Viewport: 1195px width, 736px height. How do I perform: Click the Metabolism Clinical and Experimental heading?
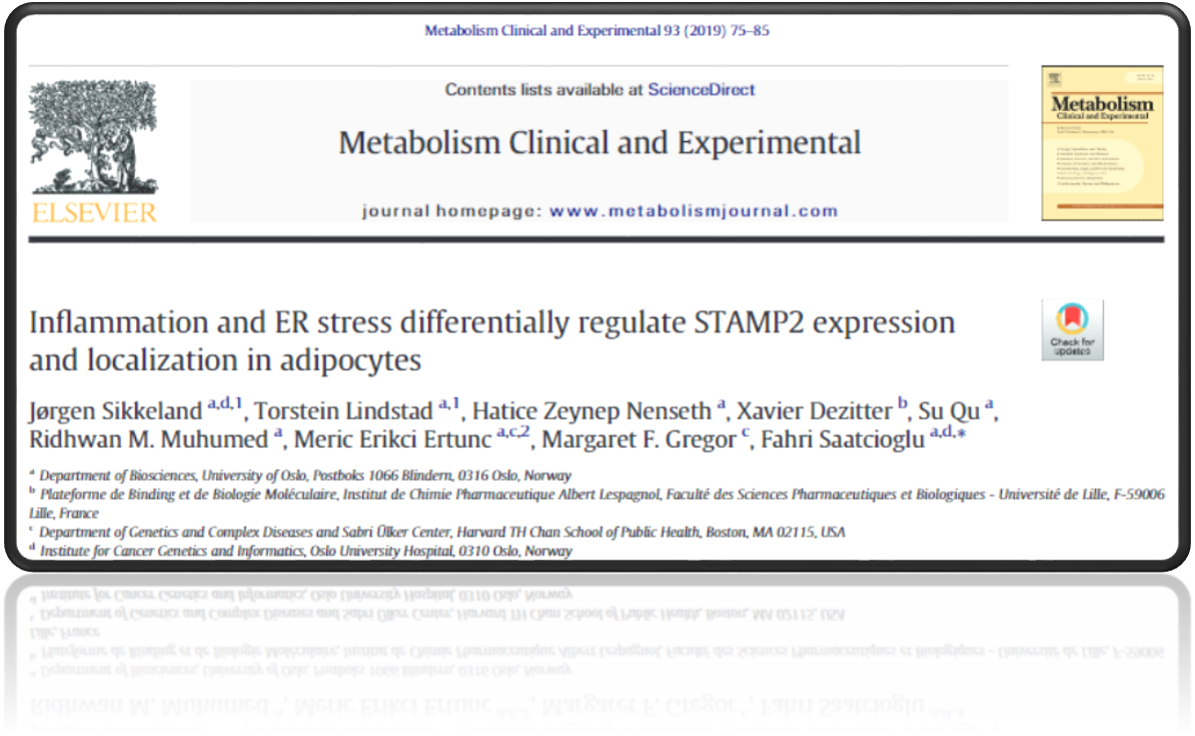click(599, 143)
